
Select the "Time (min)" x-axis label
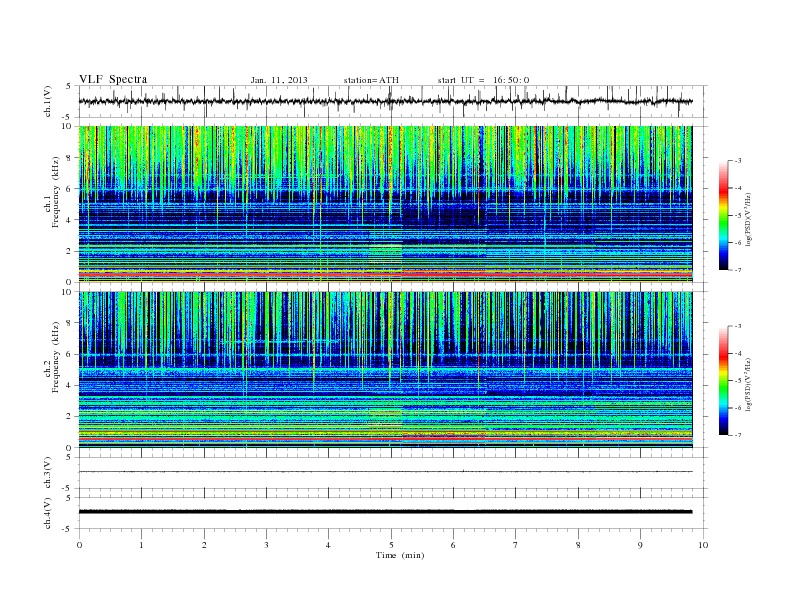[400, 555]
